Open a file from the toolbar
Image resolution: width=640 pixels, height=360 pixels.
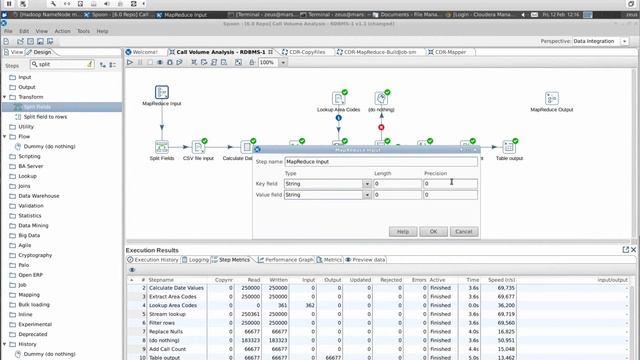click(20, 41)
